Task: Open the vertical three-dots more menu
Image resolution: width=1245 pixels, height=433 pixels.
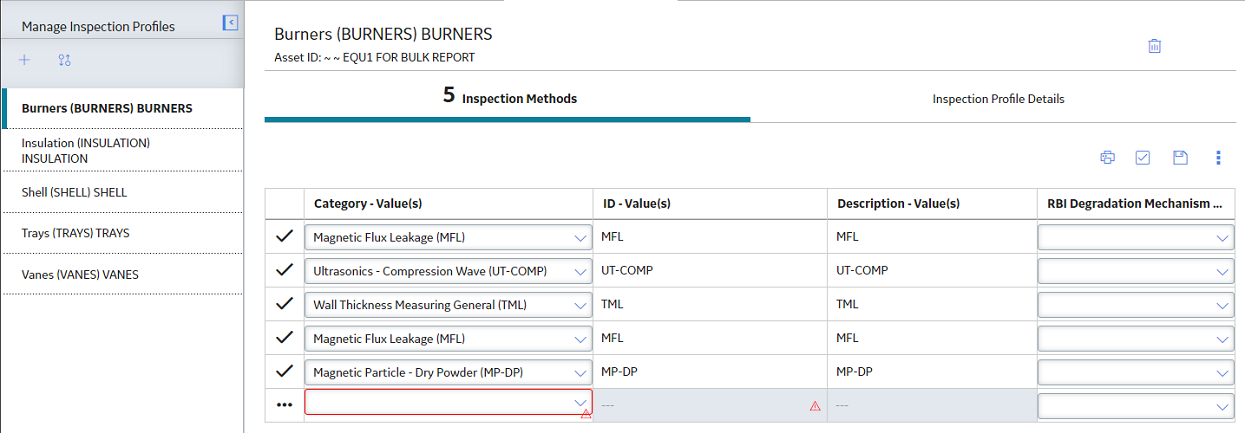Action: (1218, 157)
